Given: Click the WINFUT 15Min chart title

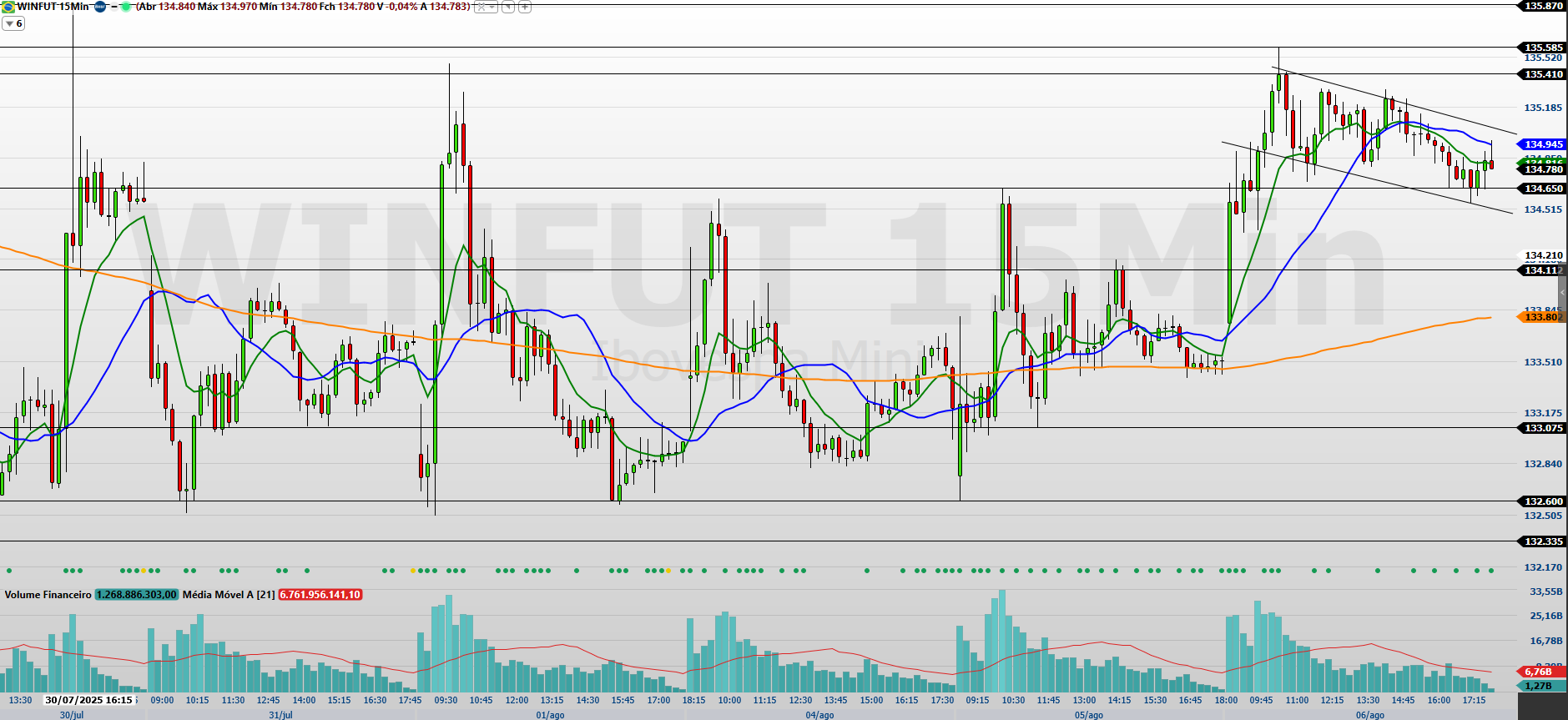Looking at the screenshot, I should [53, 7].
